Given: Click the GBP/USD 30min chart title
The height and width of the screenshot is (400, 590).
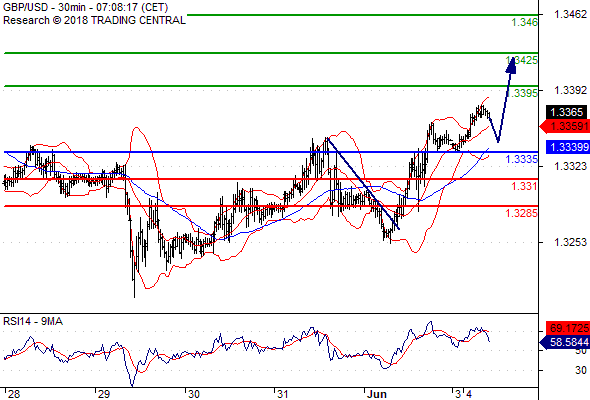Looking at the screenshot, I should click(x=85, y=7).
